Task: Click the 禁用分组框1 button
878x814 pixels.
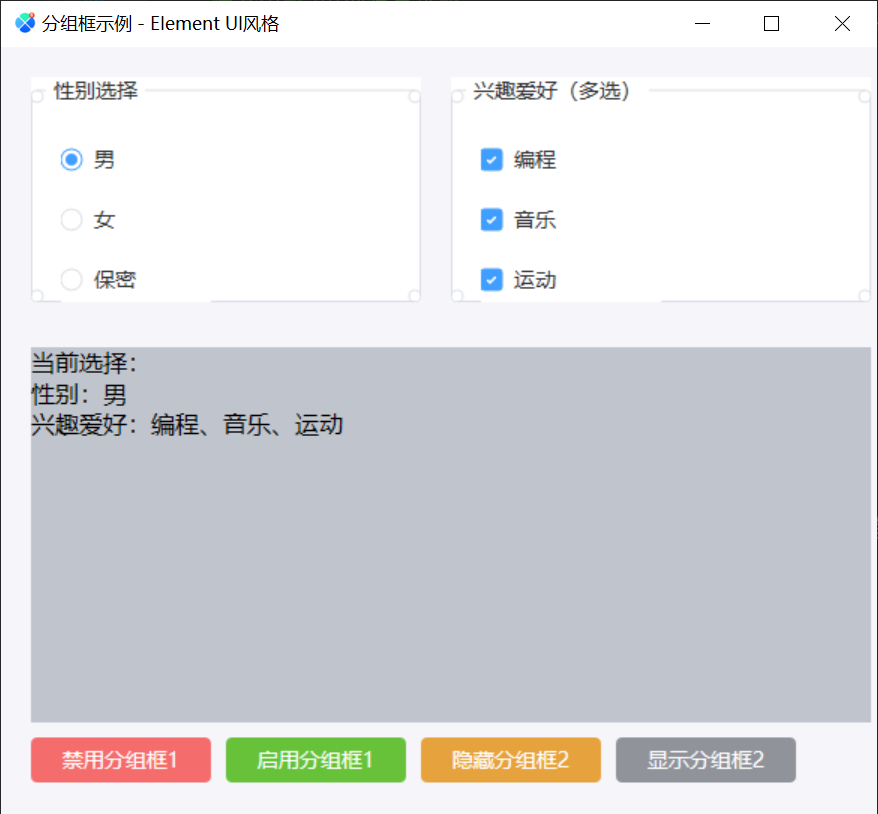Action: (x=120, y=759)
